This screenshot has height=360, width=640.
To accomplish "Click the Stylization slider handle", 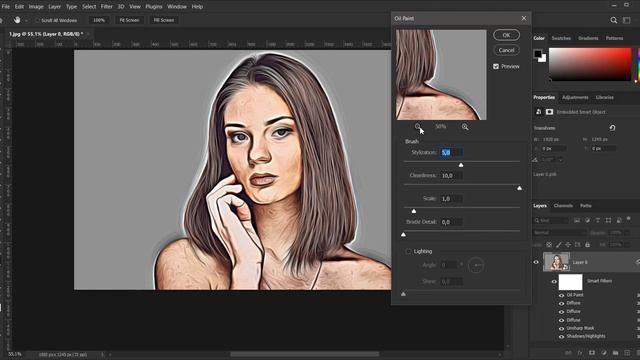I will click(x=461, y=165).
